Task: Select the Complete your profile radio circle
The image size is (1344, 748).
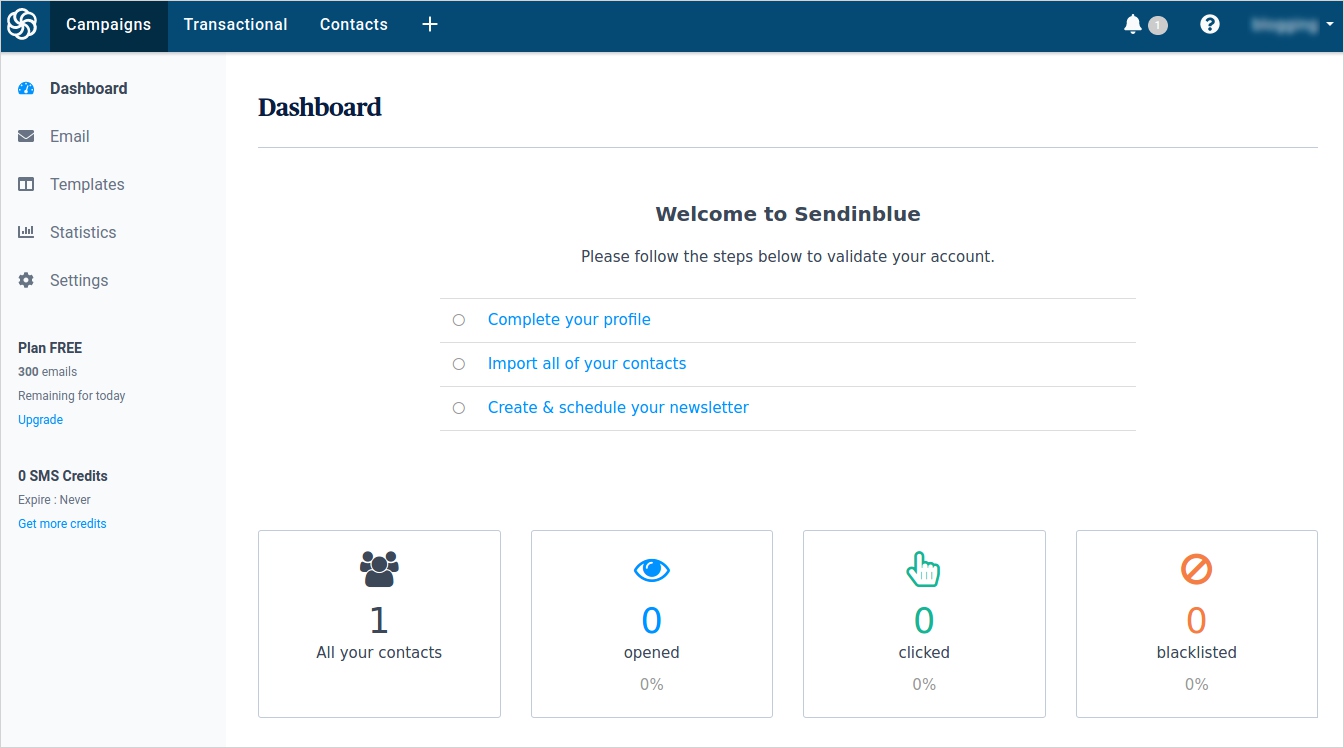Action: click(x=459, y=320)
